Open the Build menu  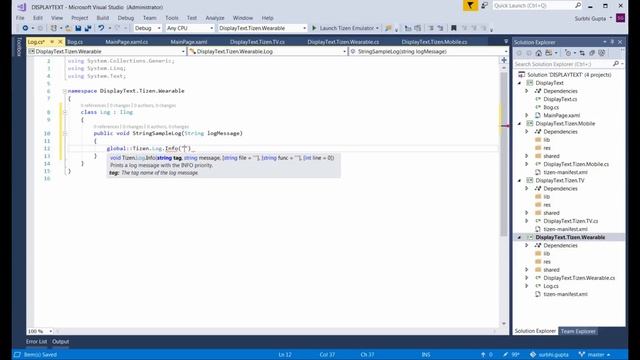click(x=103, y=18)
